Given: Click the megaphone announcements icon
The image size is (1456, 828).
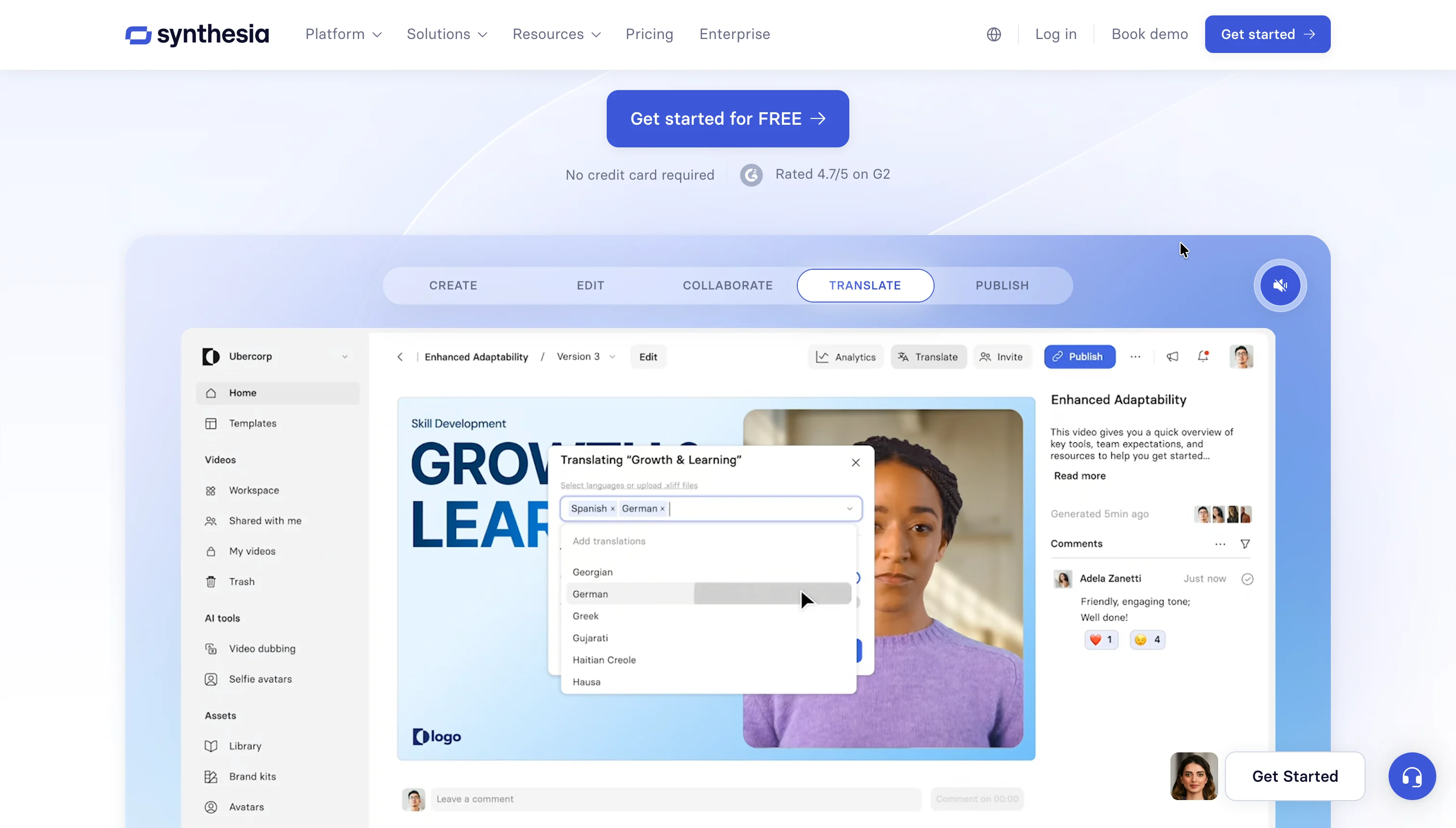Looking at the screenshot, I should [1172, 356].
